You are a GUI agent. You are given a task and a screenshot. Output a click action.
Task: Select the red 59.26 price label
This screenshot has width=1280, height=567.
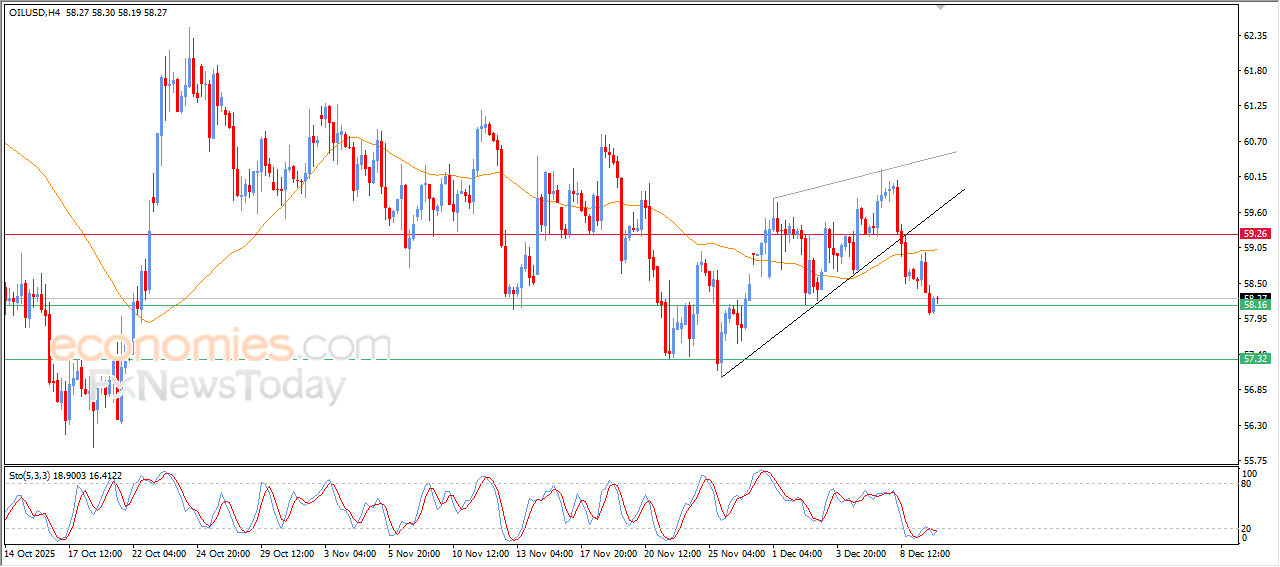coord(1255,234)
